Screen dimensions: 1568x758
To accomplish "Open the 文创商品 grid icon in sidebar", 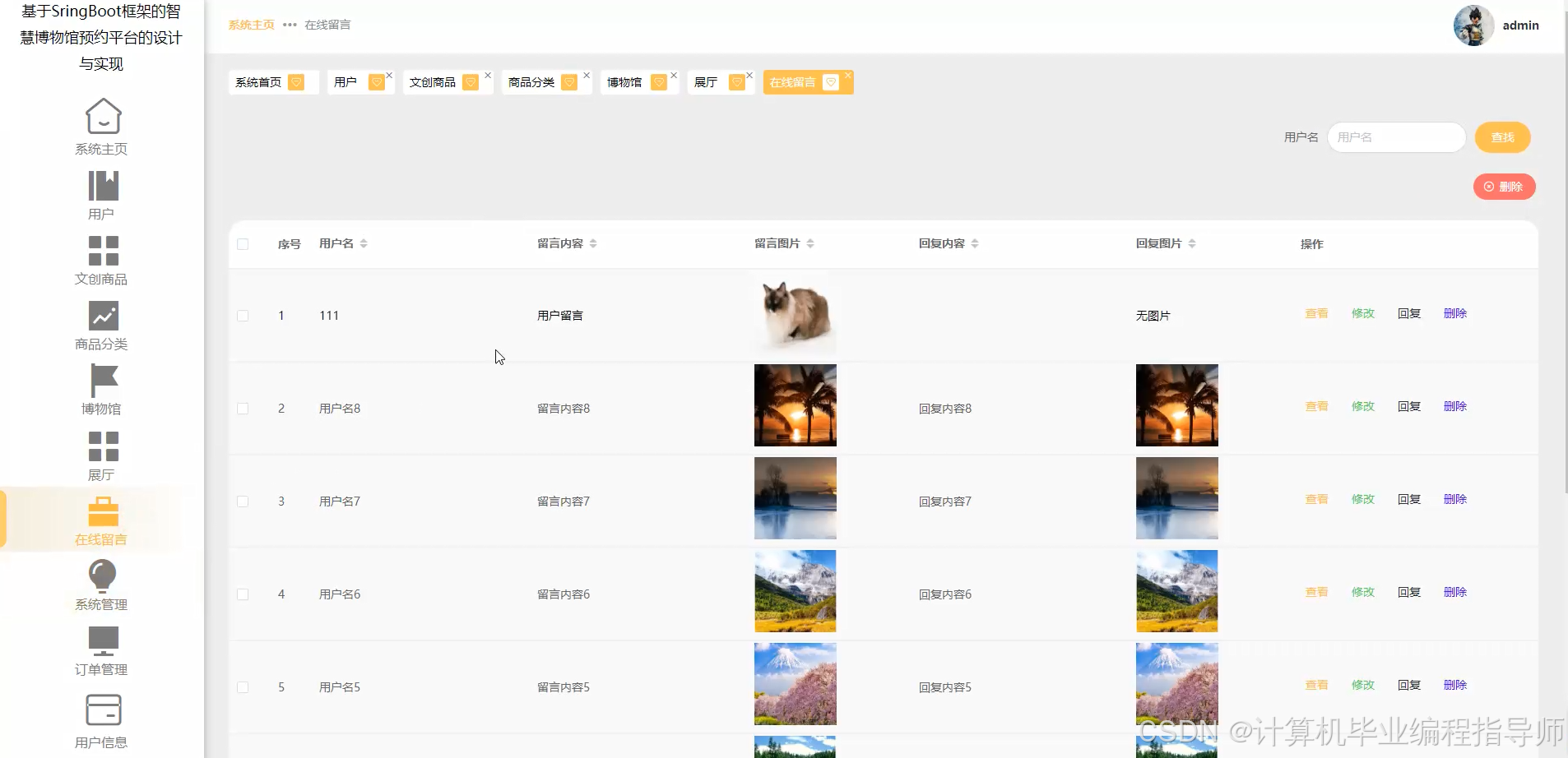I will tap(103, 250).
